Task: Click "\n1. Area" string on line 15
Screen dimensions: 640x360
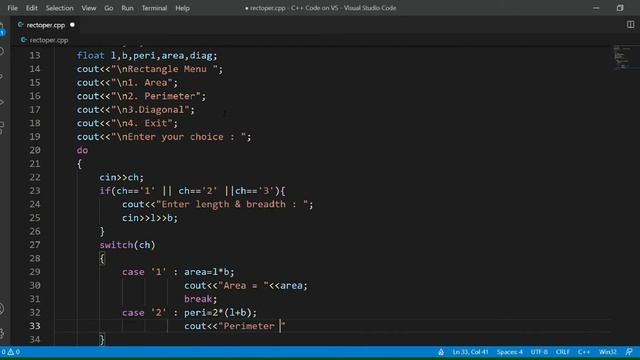Action: (142, 82)
